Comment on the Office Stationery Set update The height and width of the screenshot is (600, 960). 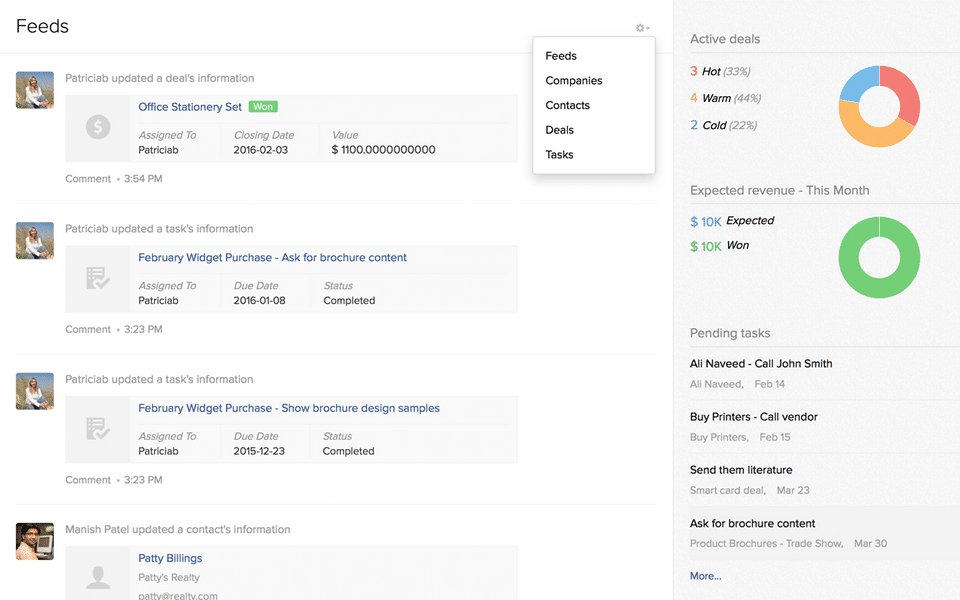(x=88, y=179)
